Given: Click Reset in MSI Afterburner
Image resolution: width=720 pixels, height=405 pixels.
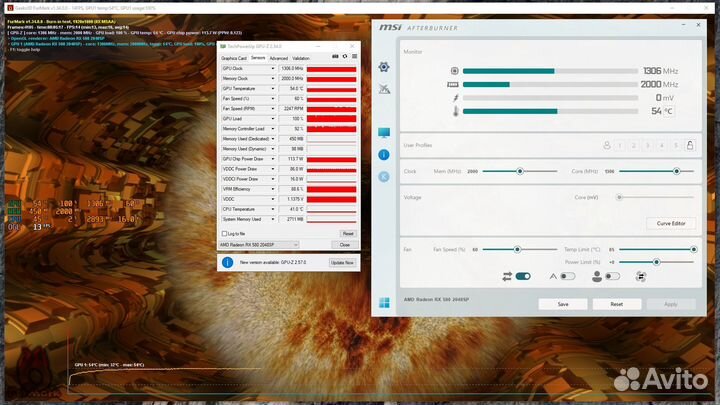Looking at the screenshot, I should tap(617, 304).
